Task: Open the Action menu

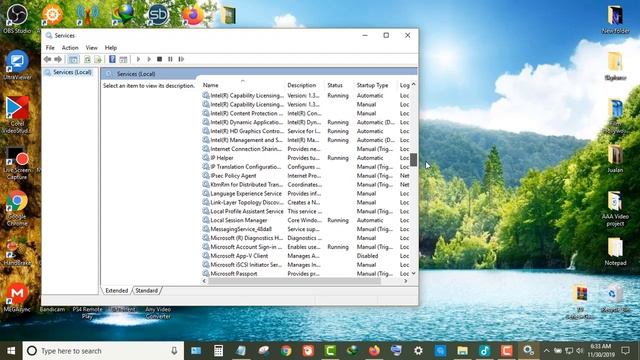Action: (70, 48)
